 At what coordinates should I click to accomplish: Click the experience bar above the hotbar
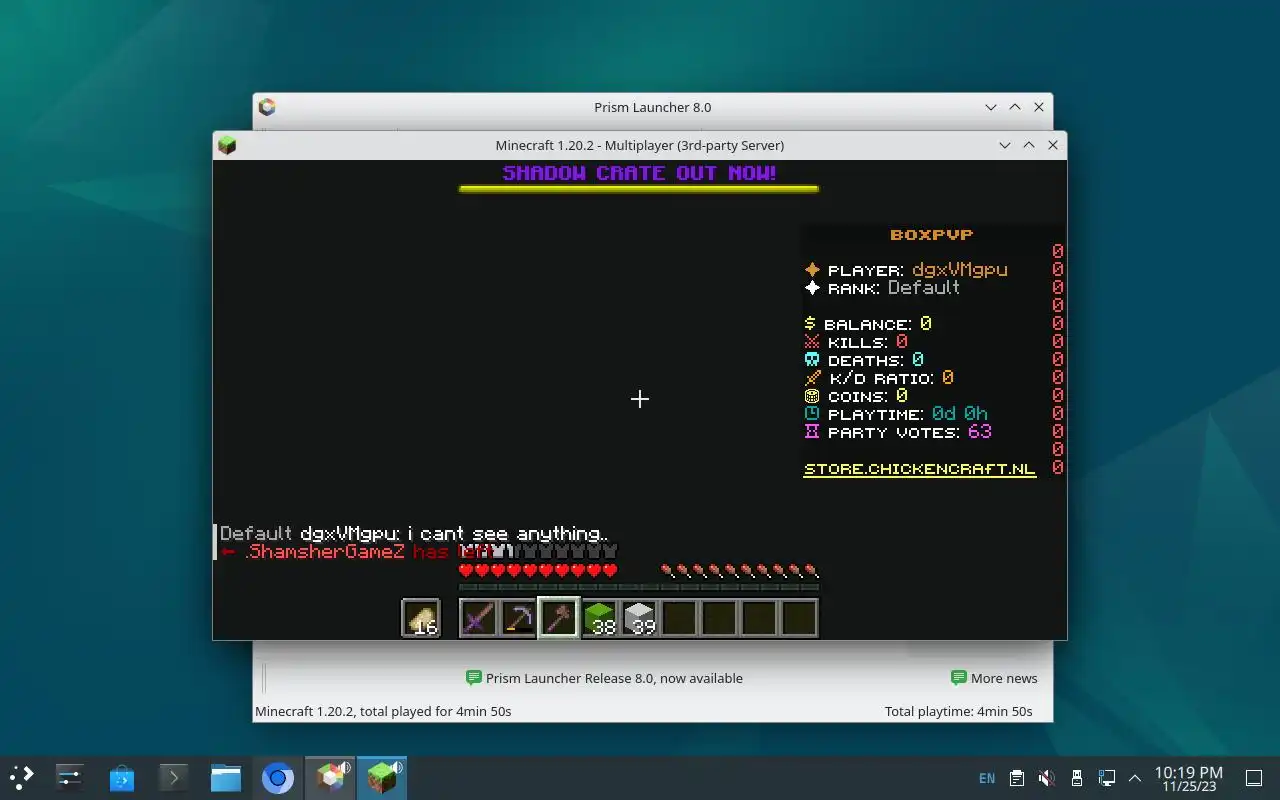click(639, 587)
